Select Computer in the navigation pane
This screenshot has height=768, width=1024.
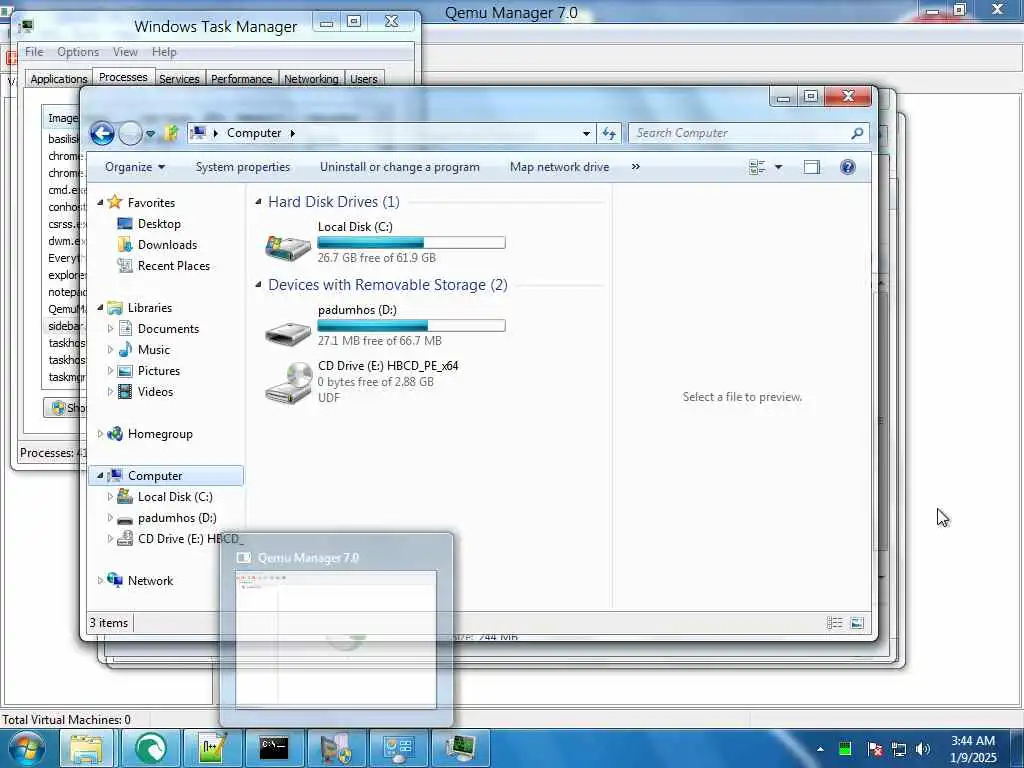[167, 475]
